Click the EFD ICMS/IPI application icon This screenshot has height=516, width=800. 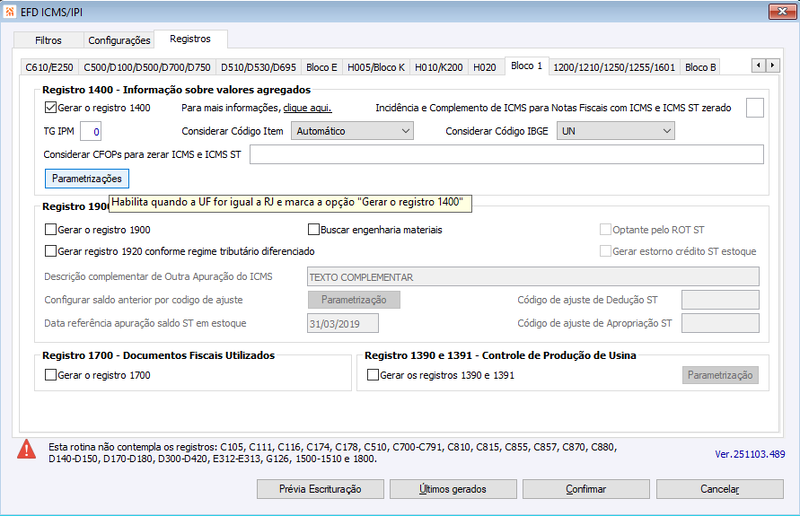tap(9, 11)
